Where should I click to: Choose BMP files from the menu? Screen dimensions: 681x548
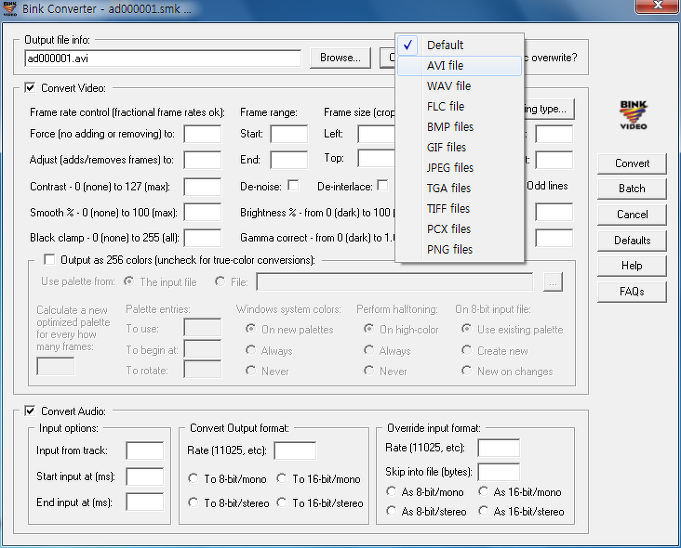click(x=460, y=127)
